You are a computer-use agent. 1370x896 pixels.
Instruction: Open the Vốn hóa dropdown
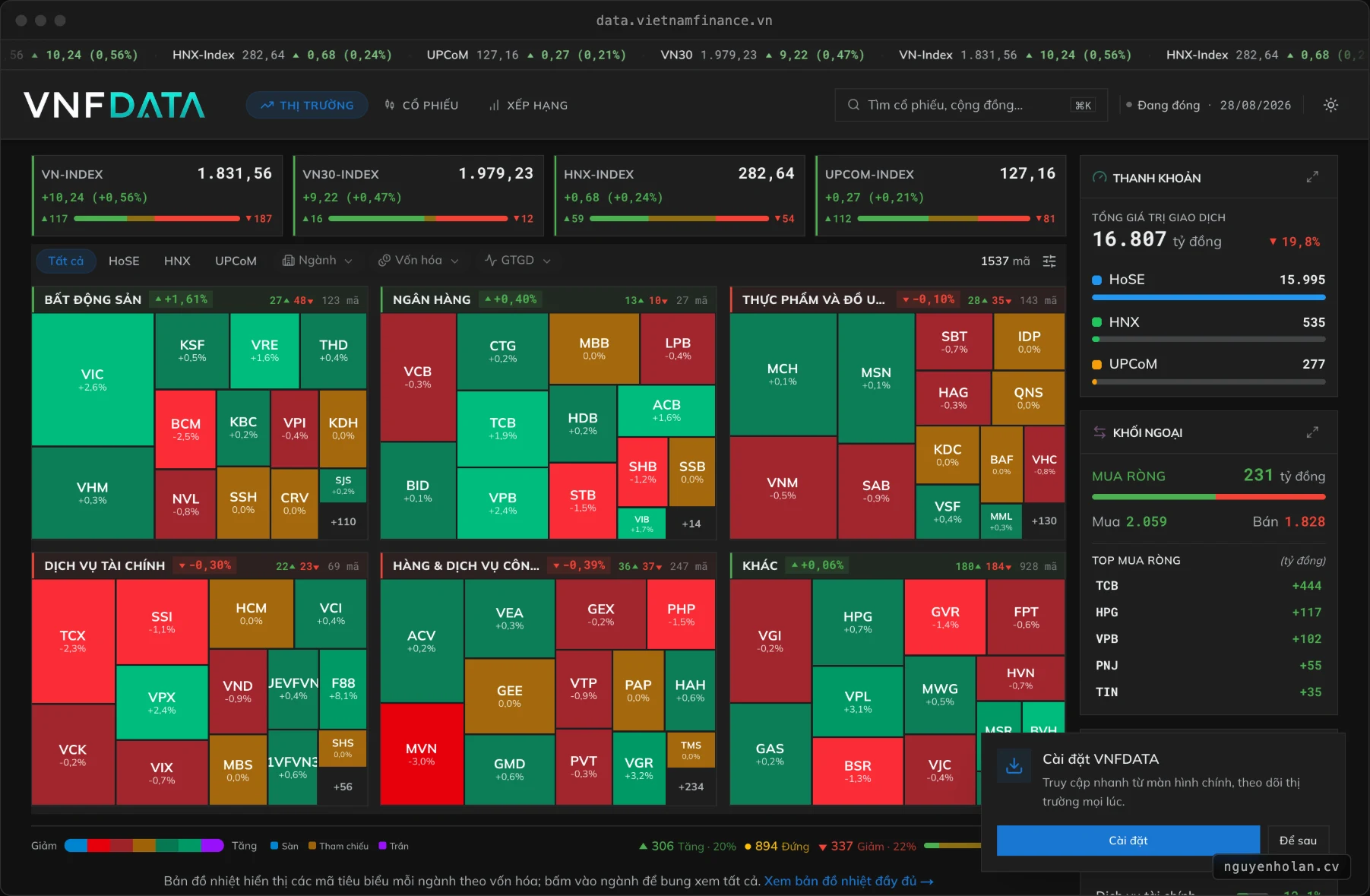coord(419,261)
